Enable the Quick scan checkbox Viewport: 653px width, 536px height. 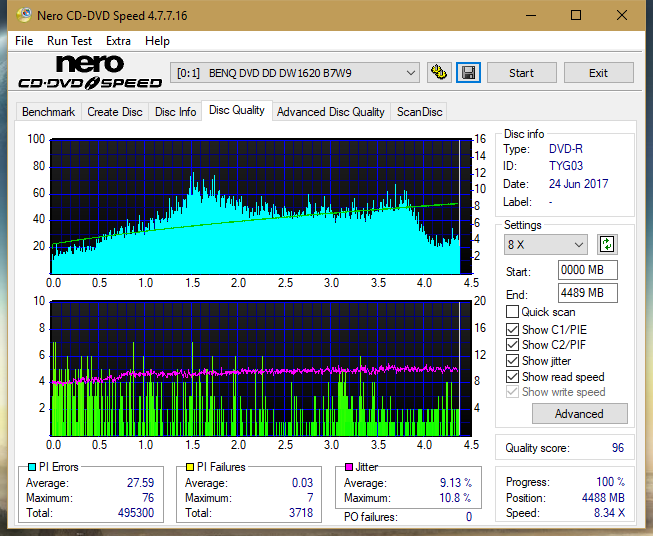pyautogui.click(x=512, y=312)
